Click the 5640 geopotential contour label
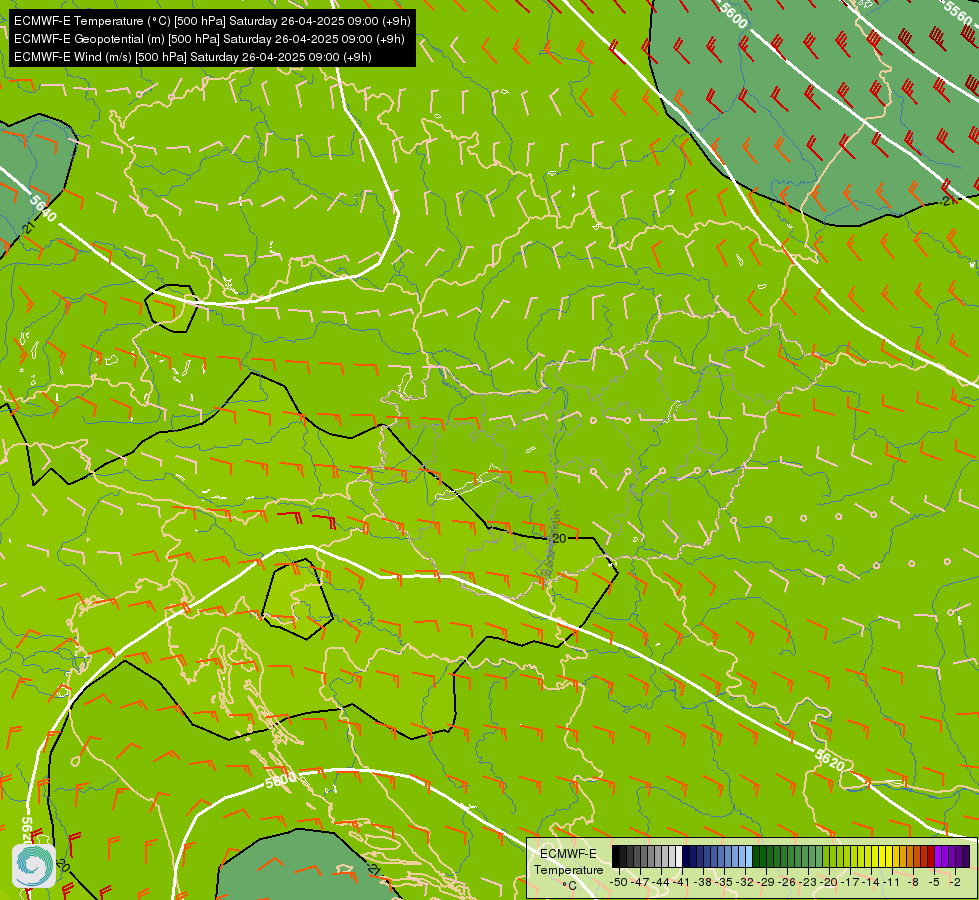Image resolution: width=979 pixels, height=900 pixels. 43,208
